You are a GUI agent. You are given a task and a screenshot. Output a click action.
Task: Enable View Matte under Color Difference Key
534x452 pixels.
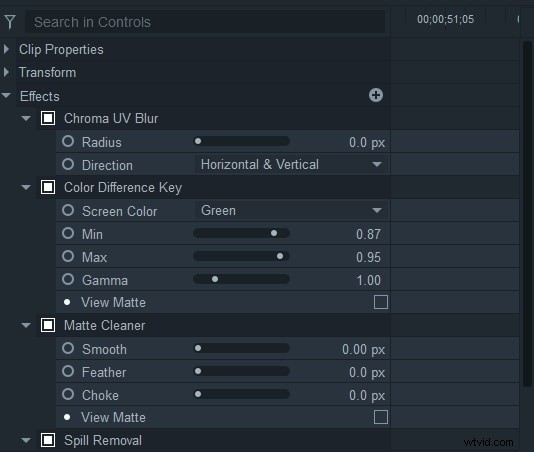tap(381, 302)
